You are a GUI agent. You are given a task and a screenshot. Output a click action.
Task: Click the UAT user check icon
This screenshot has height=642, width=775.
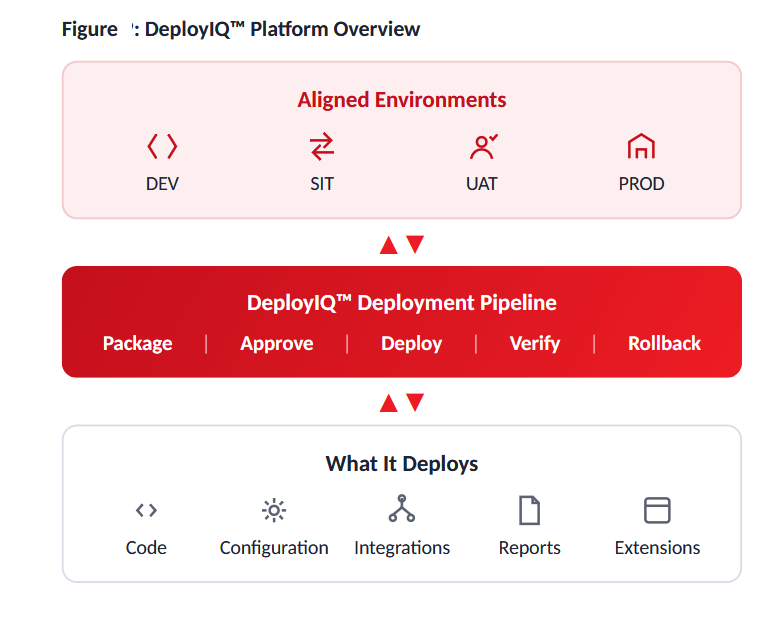pyautogui.click(x=483, y=147)
